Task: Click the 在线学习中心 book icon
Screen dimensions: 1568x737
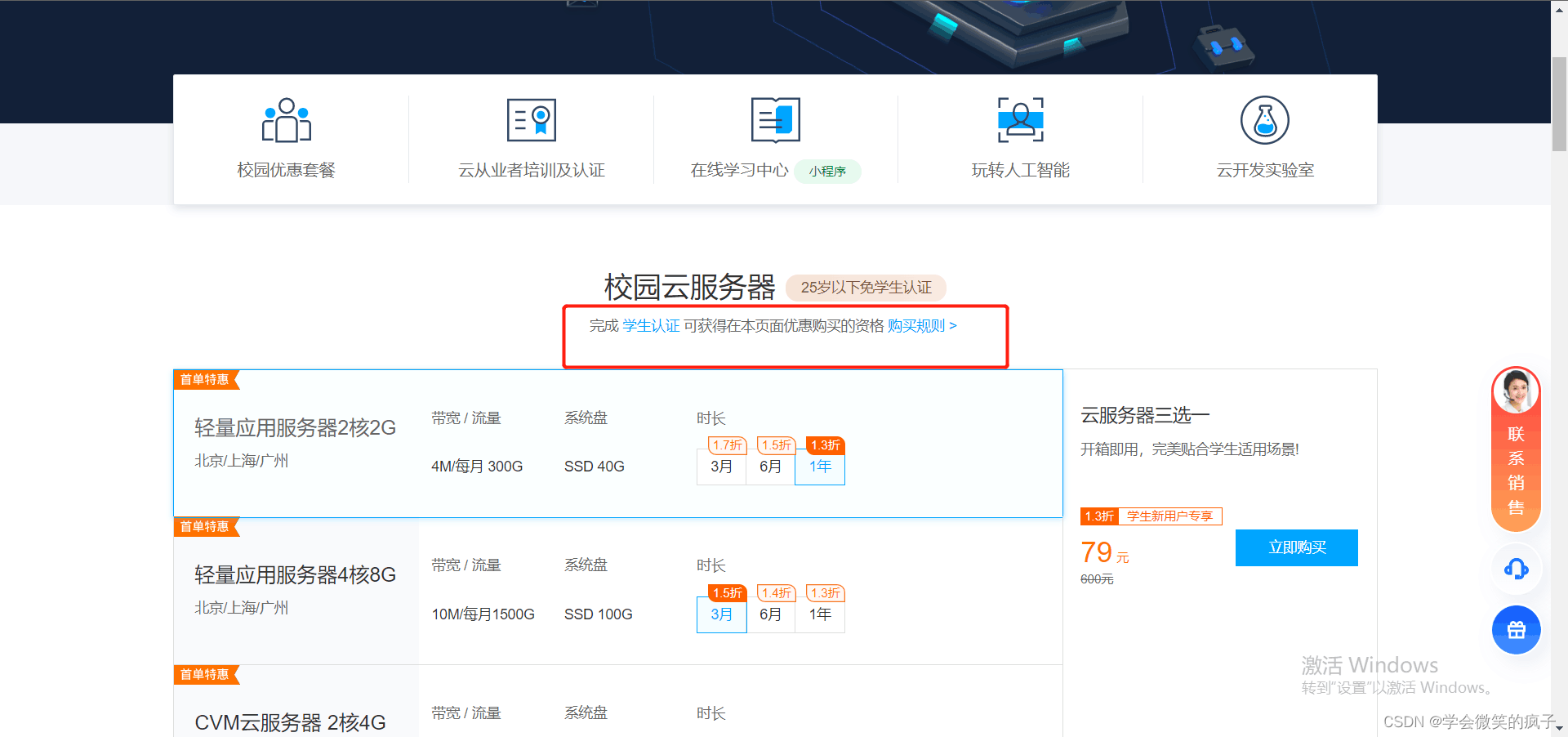Action: (x=776, y=120)
